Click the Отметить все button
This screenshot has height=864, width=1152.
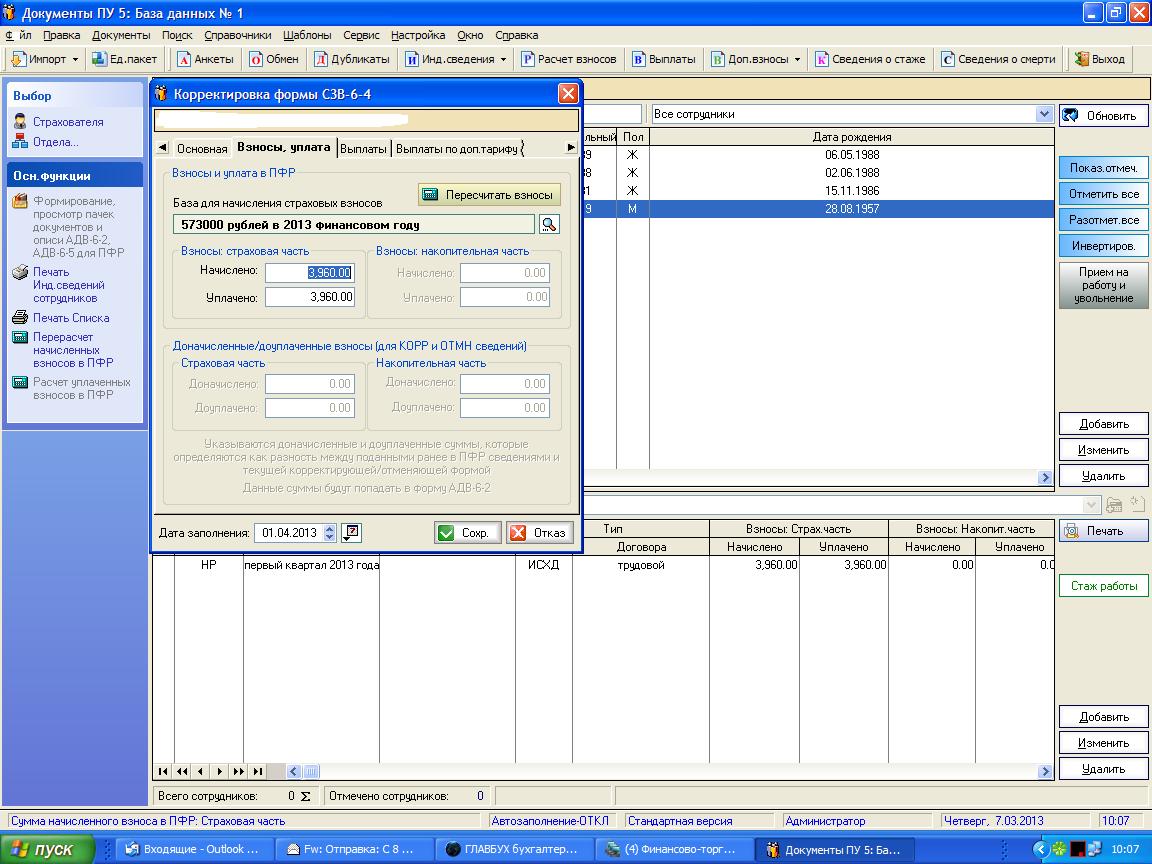(1103, 194)
